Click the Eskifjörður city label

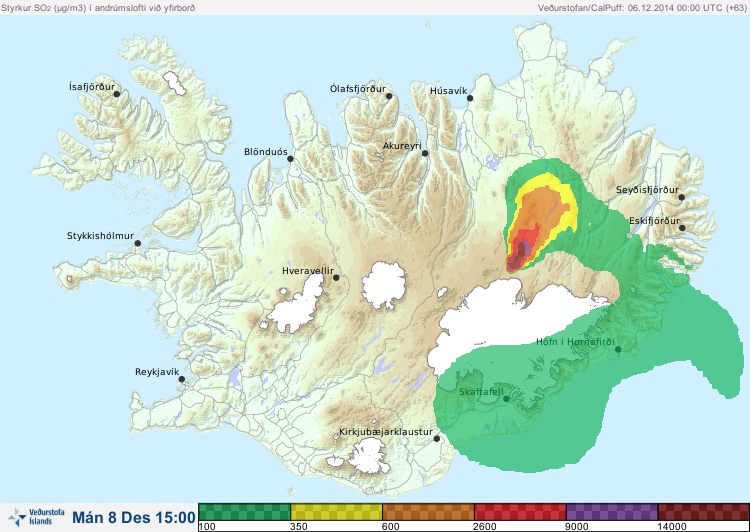[654, 221]
